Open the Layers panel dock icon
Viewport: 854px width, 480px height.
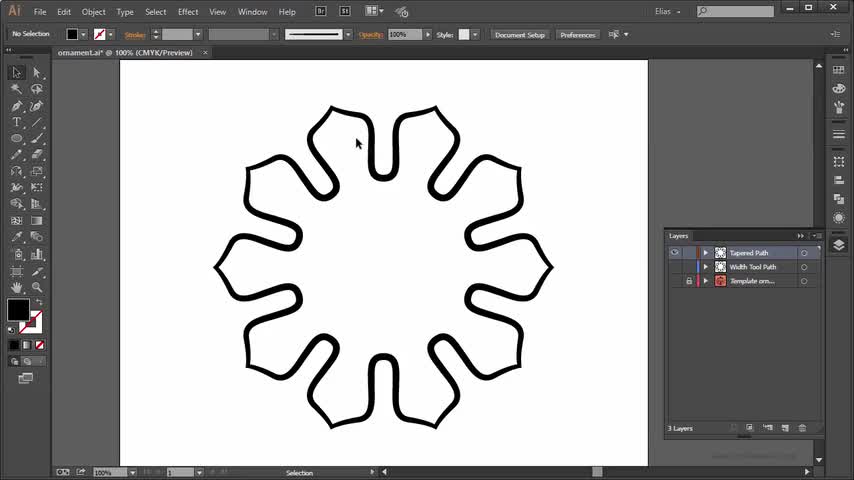pyautogui.click(x=839, y=245)
